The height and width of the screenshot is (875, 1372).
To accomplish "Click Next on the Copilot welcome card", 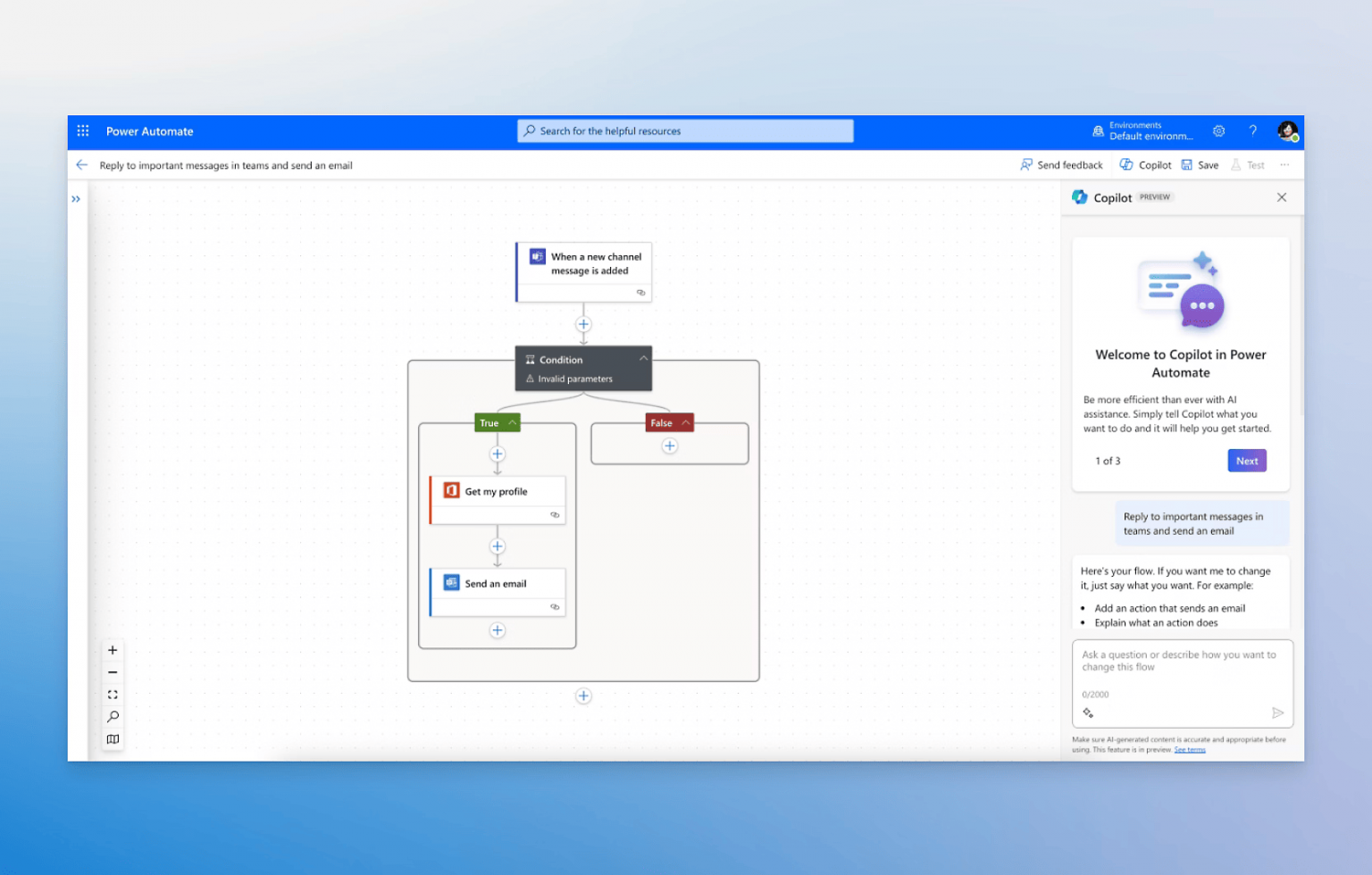I will pos(1247,460).
